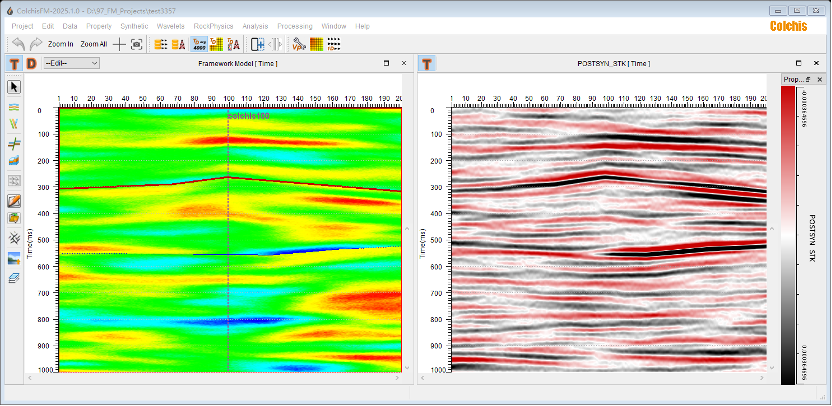Image resolution: width=832 pixels, height=406 pixels.
Task: Click the POSTSYN_STK horizontal scrollbar
Action: [x=593, y=377]
